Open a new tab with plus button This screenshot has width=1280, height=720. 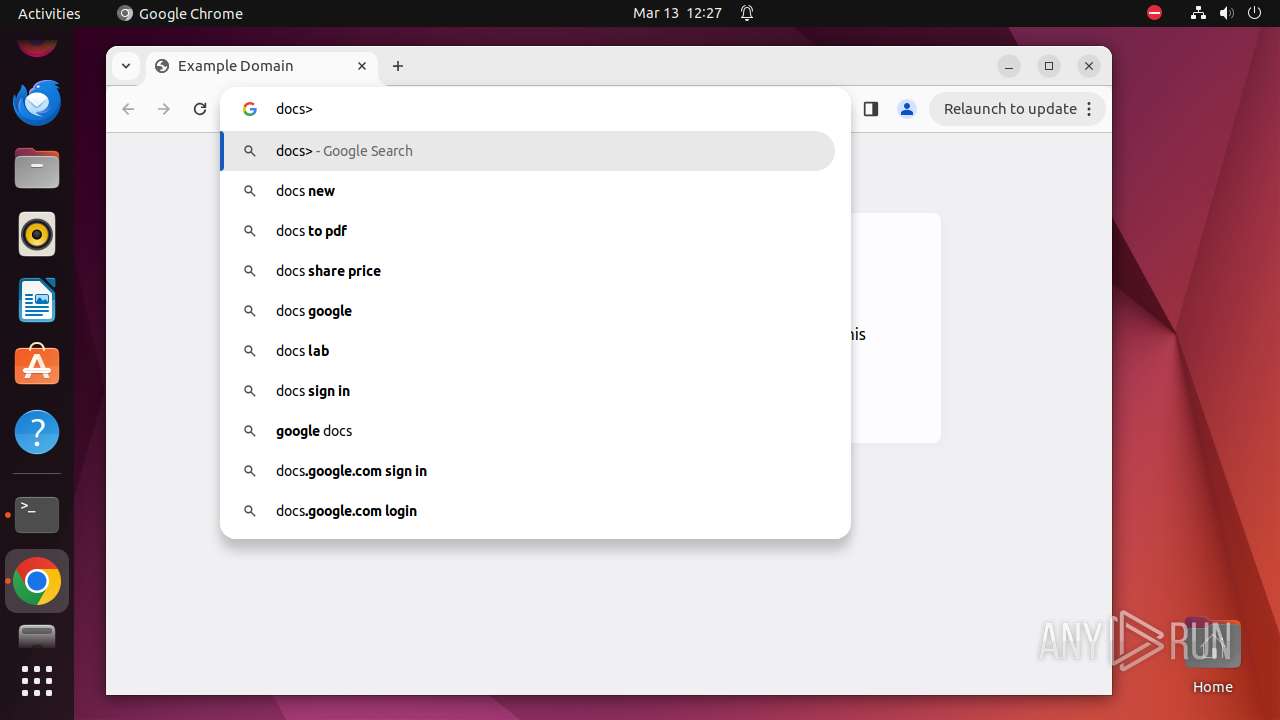pos(398,66)
